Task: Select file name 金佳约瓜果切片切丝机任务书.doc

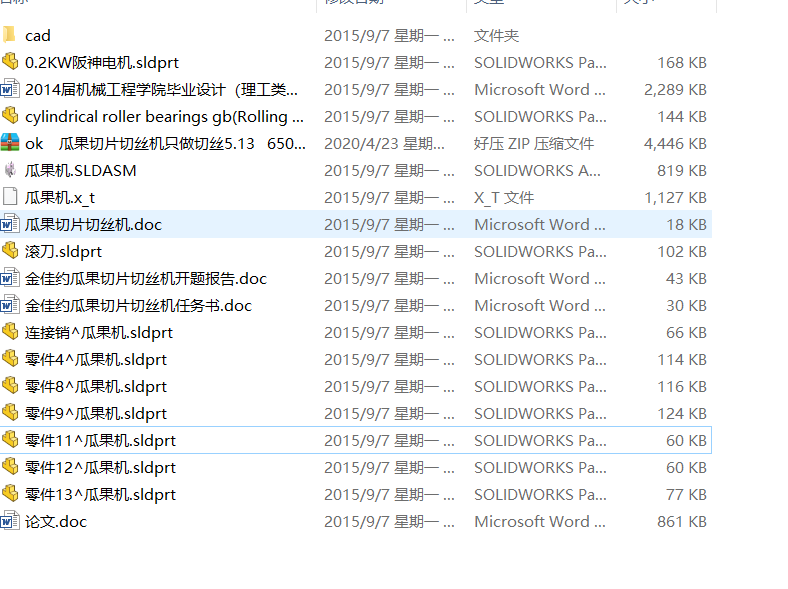Action: coord(138,306)
